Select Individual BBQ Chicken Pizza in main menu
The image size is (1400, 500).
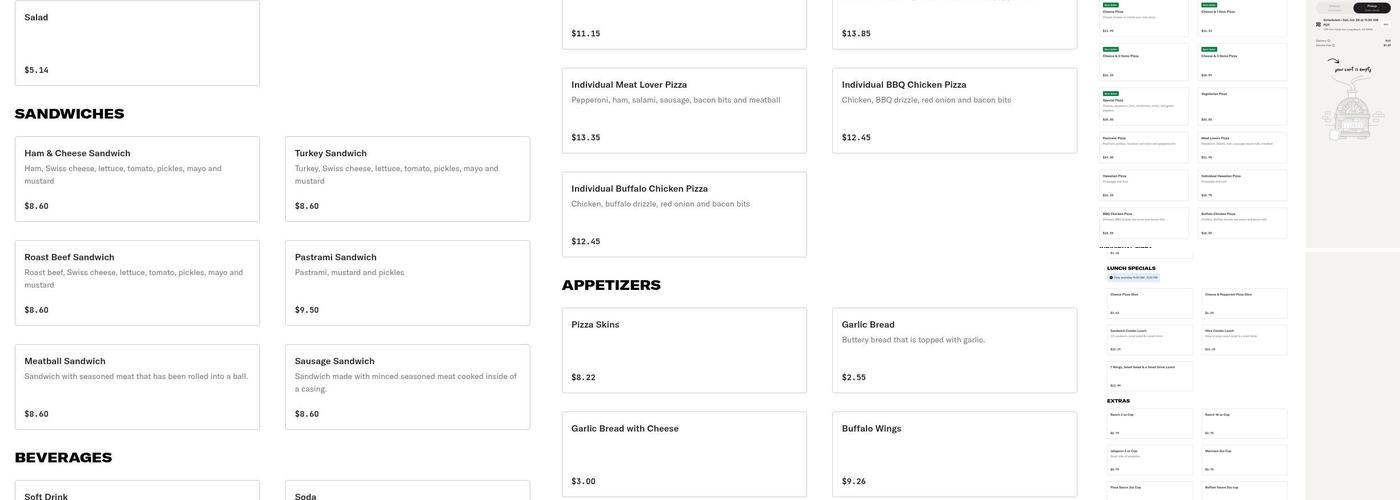tap(954, 110)
